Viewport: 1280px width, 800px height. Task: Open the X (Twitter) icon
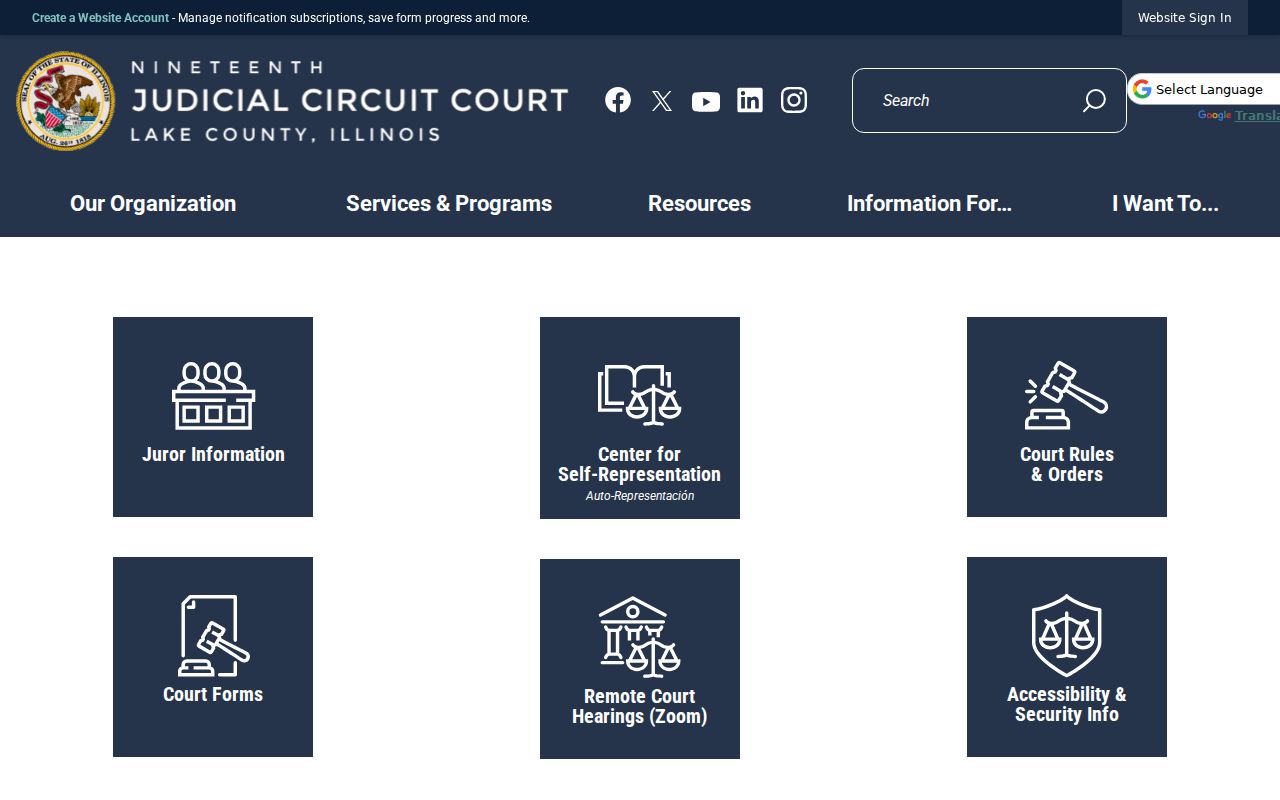[x=662, y=101]
